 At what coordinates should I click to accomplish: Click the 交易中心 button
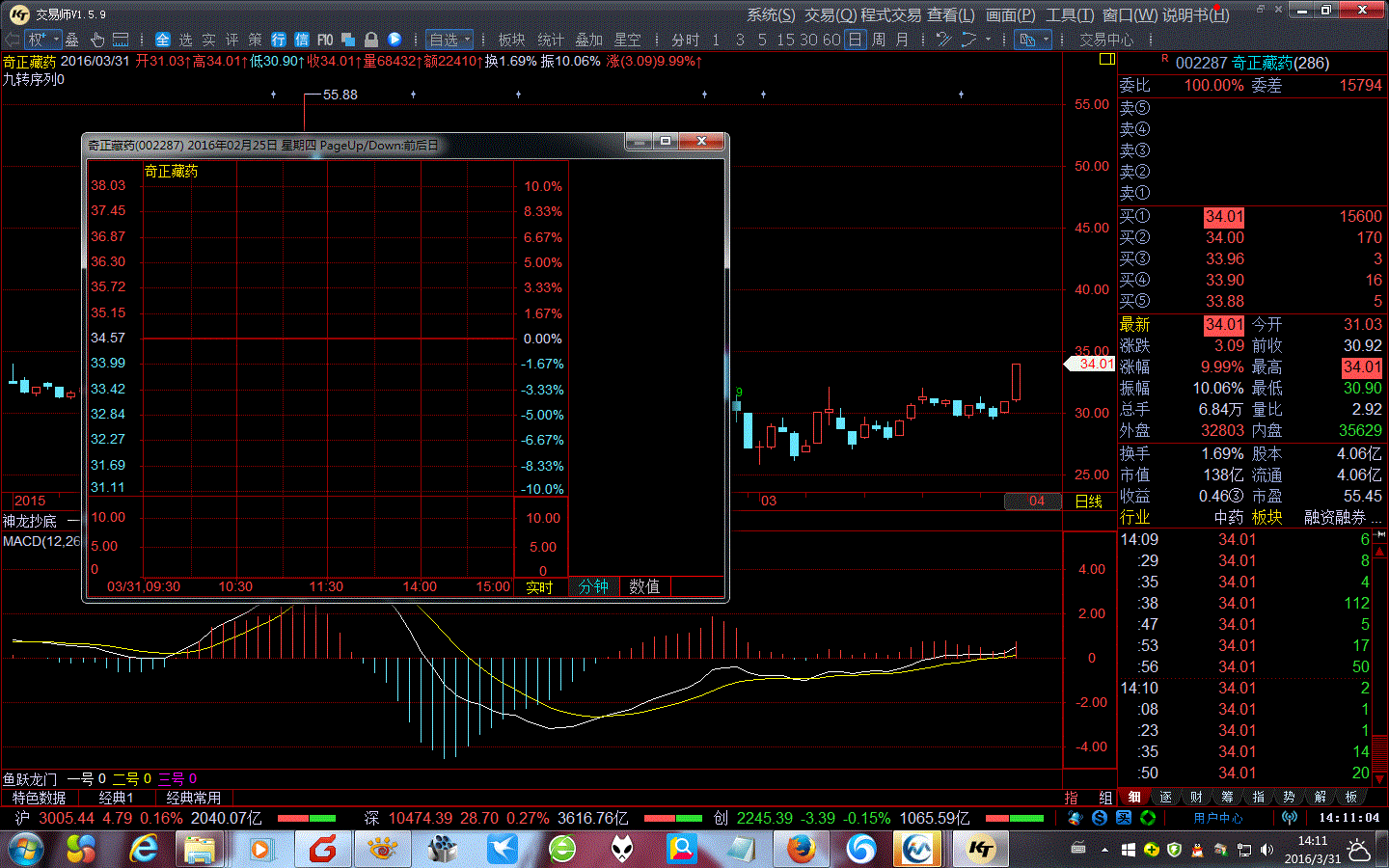click(x=1106, y=40)
